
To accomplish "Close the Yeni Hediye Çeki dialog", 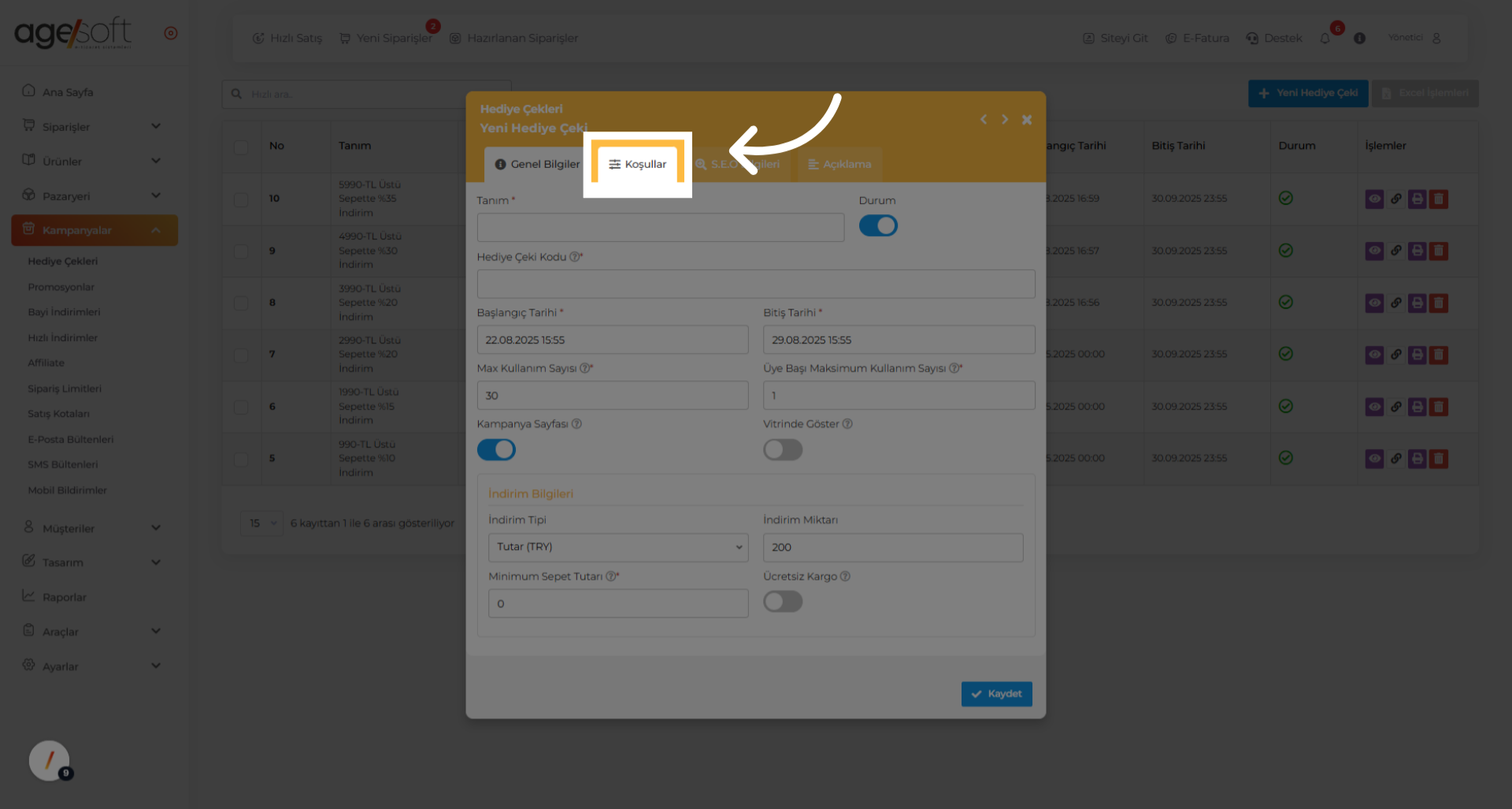I will pos(1026,120).
